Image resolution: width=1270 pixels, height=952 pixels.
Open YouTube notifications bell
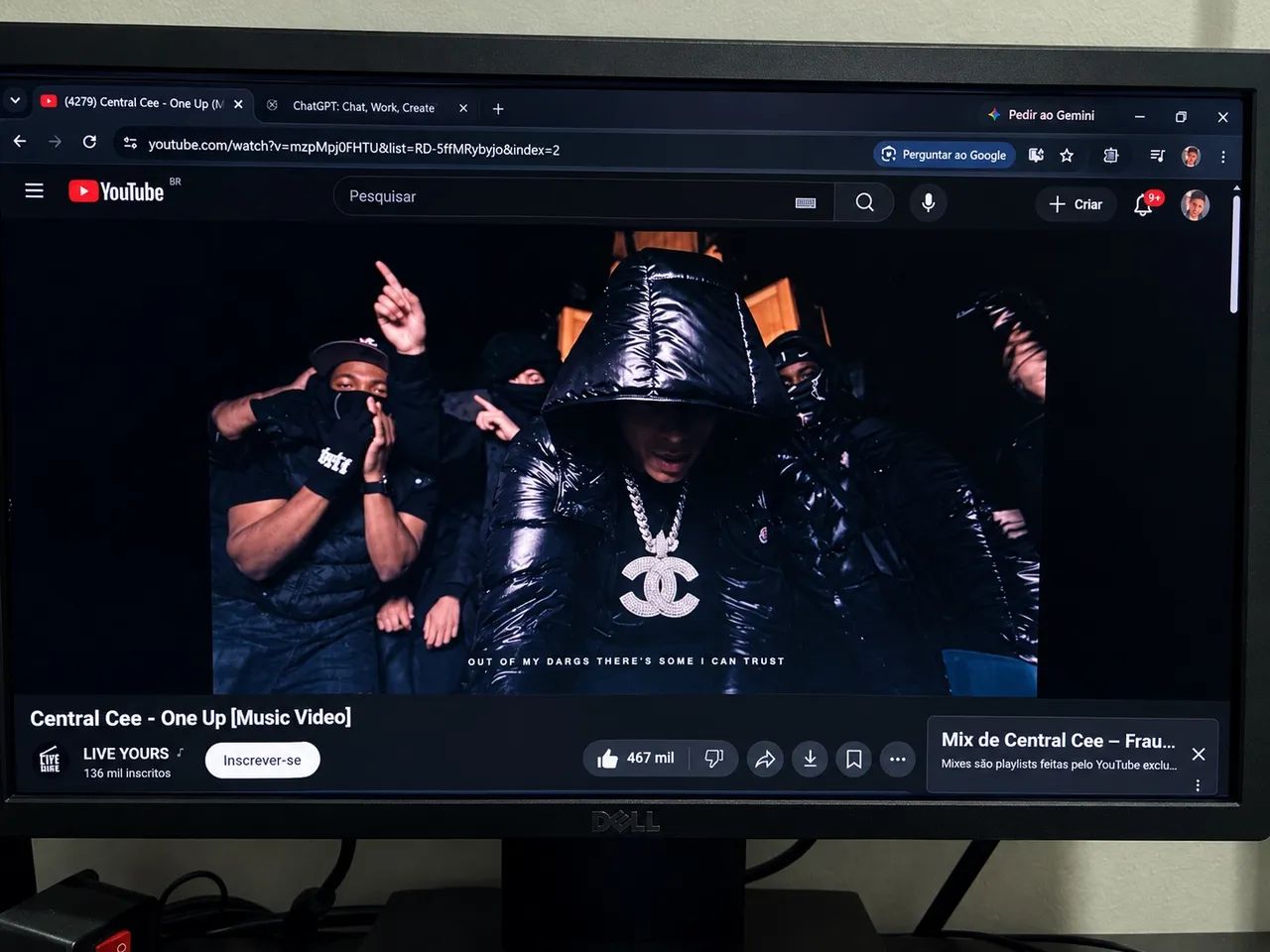(1144, 203)
